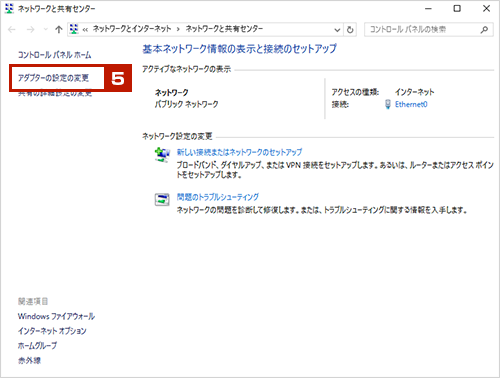
Task: Click the address bar network icon
Action: [74, 29]
